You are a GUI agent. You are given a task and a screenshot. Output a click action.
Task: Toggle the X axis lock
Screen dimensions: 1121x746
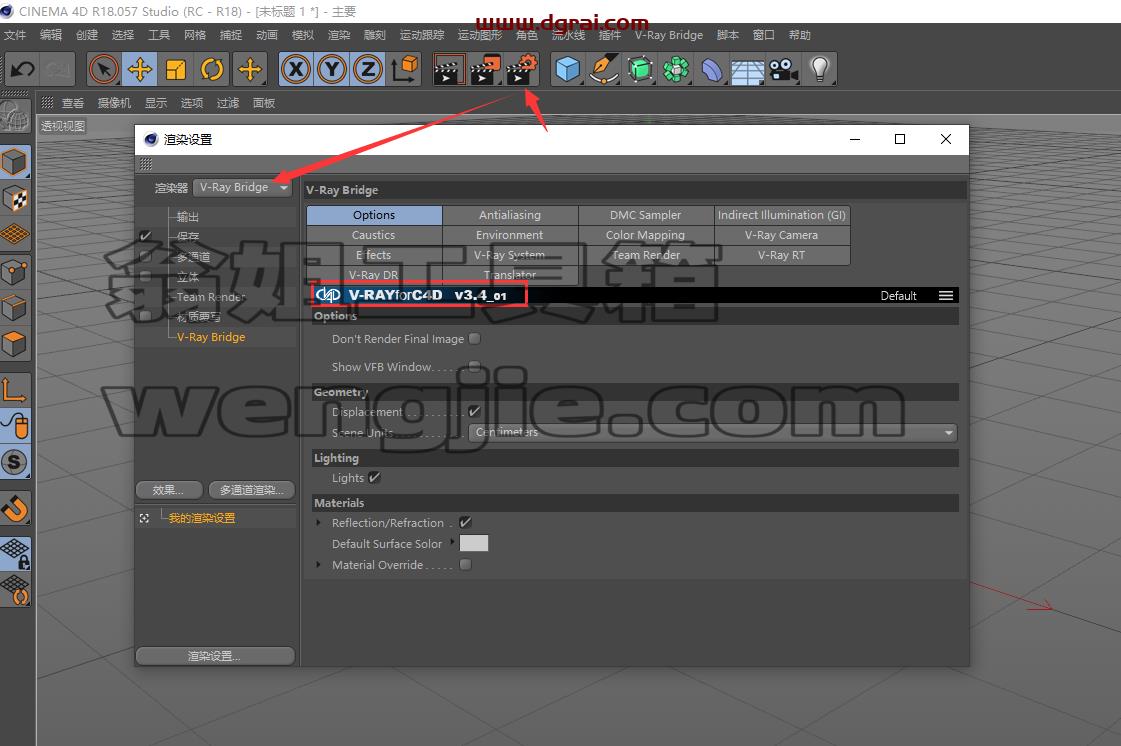click(x=296, y=69)
